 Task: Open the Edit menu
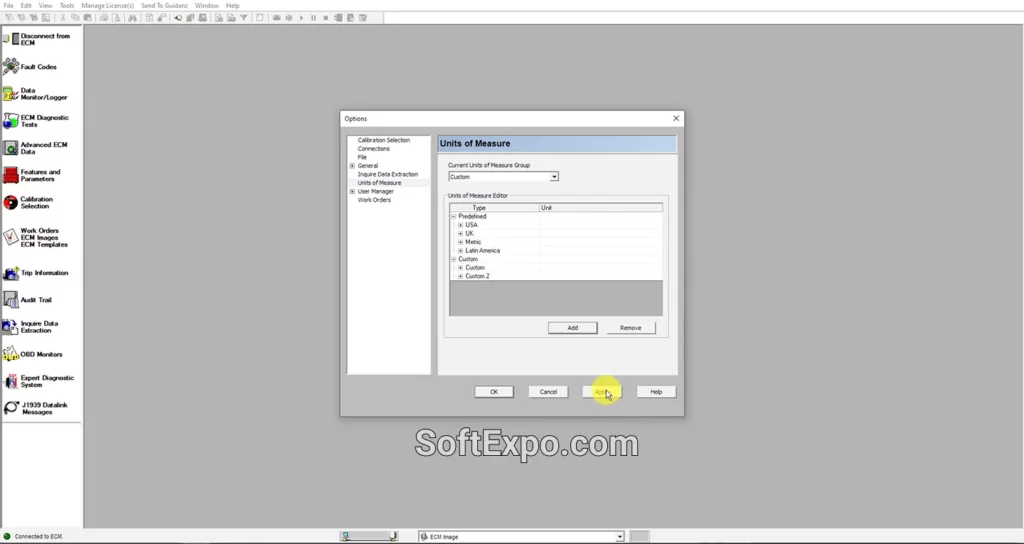pos(26,5)
